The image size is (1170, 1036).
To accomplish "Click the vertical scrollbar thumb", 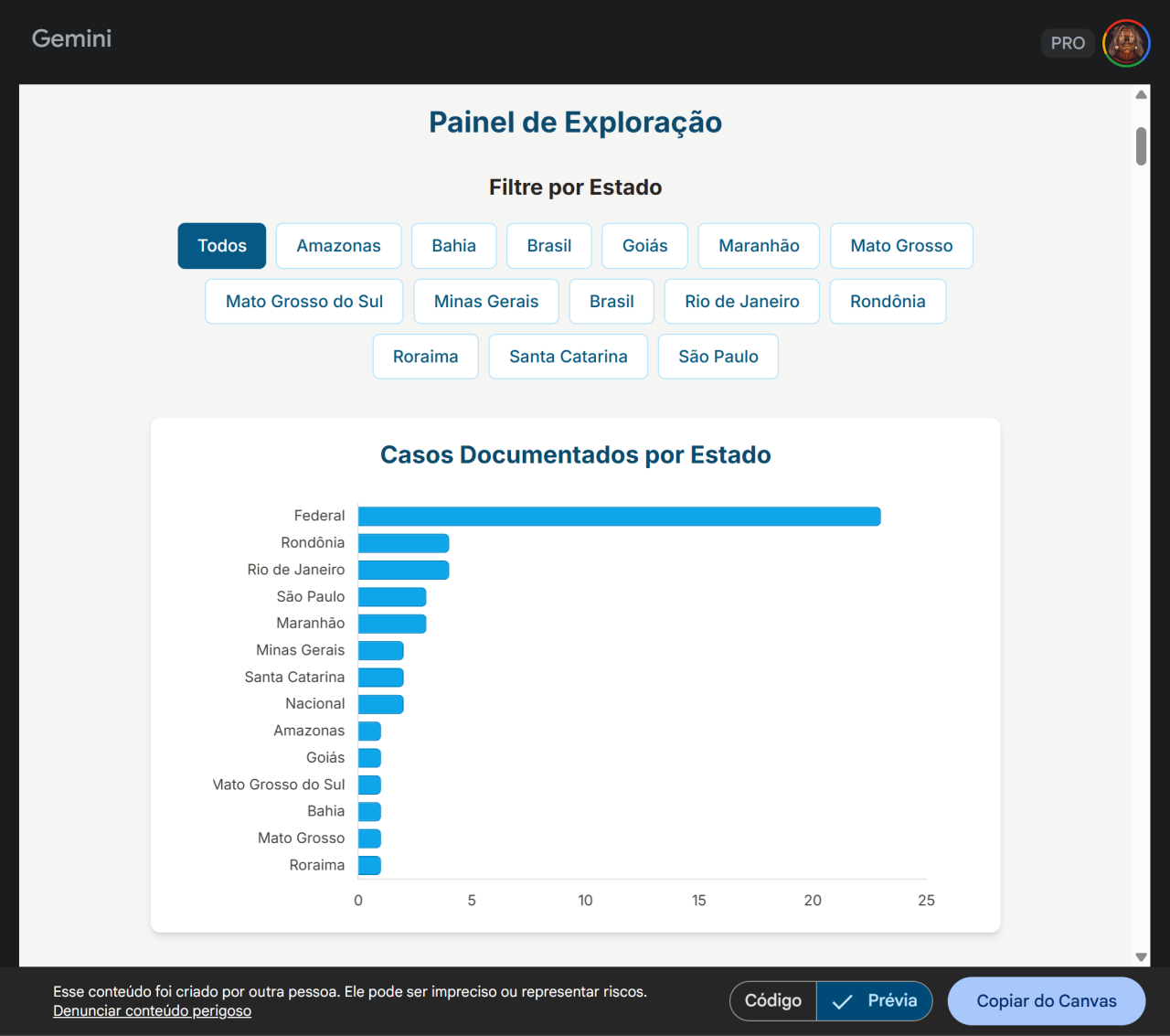I will [x=1141, y=146].
